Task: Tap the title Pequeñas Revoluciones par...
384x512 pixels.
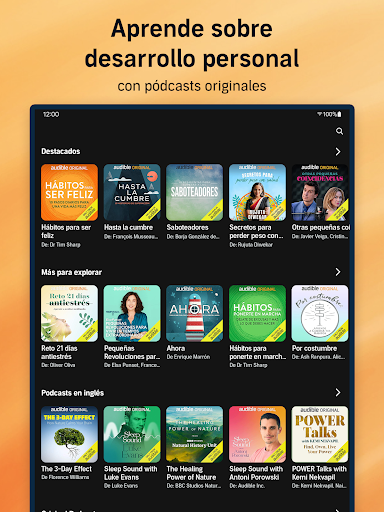Action: click(132, 352)
